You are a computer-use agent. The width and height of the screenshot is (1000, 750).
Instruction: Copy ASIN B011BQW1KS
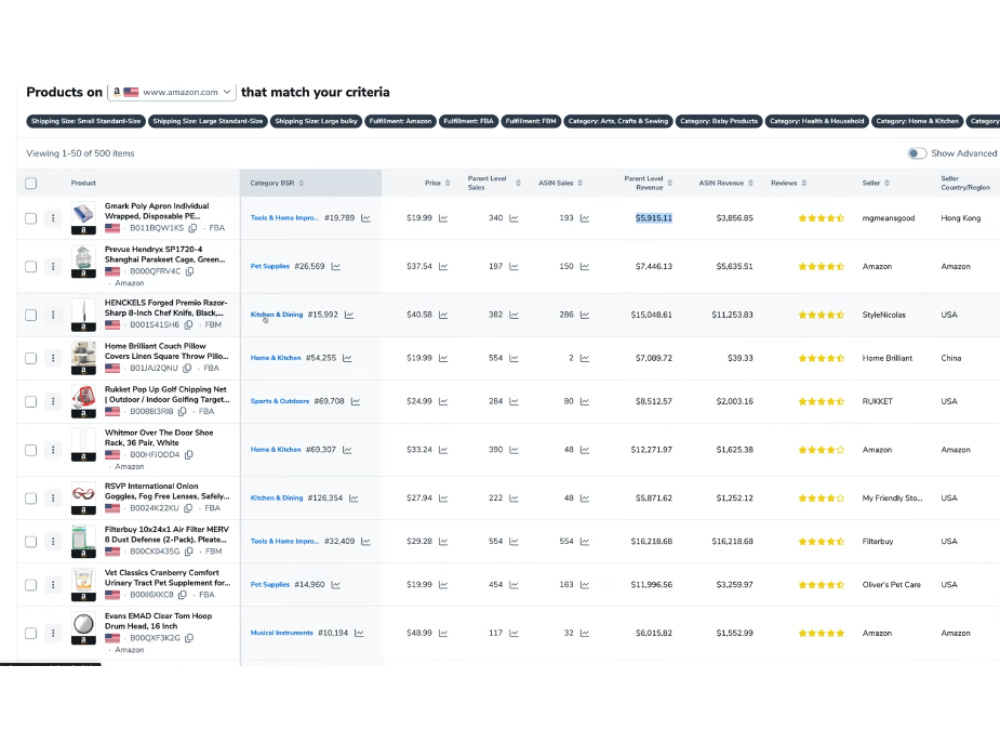193,228
